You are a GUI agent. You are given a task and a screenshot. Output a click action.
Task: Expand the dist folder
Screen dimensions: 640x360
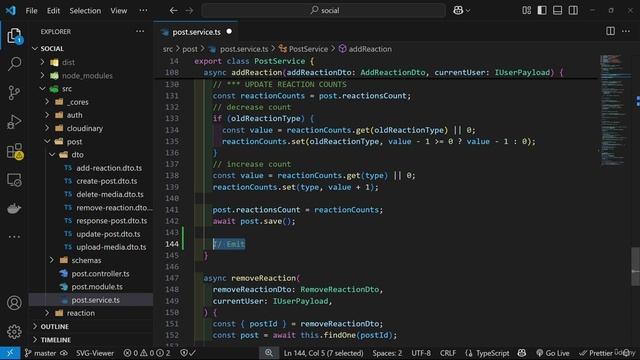coord(42,62)
